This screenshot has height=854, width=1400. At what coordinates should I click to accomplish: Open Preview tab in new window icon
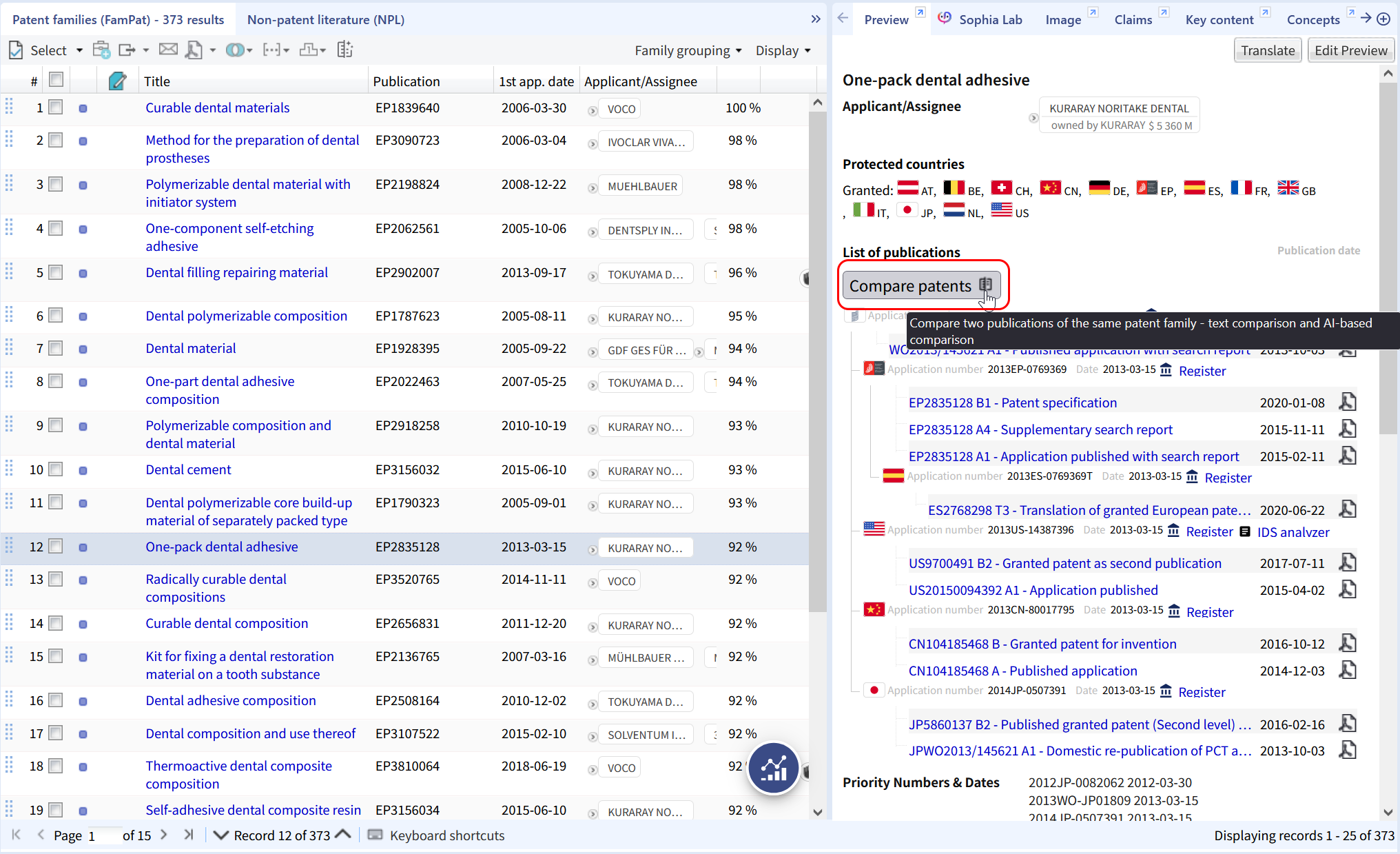pyautogui.click(x=920, y=12)
